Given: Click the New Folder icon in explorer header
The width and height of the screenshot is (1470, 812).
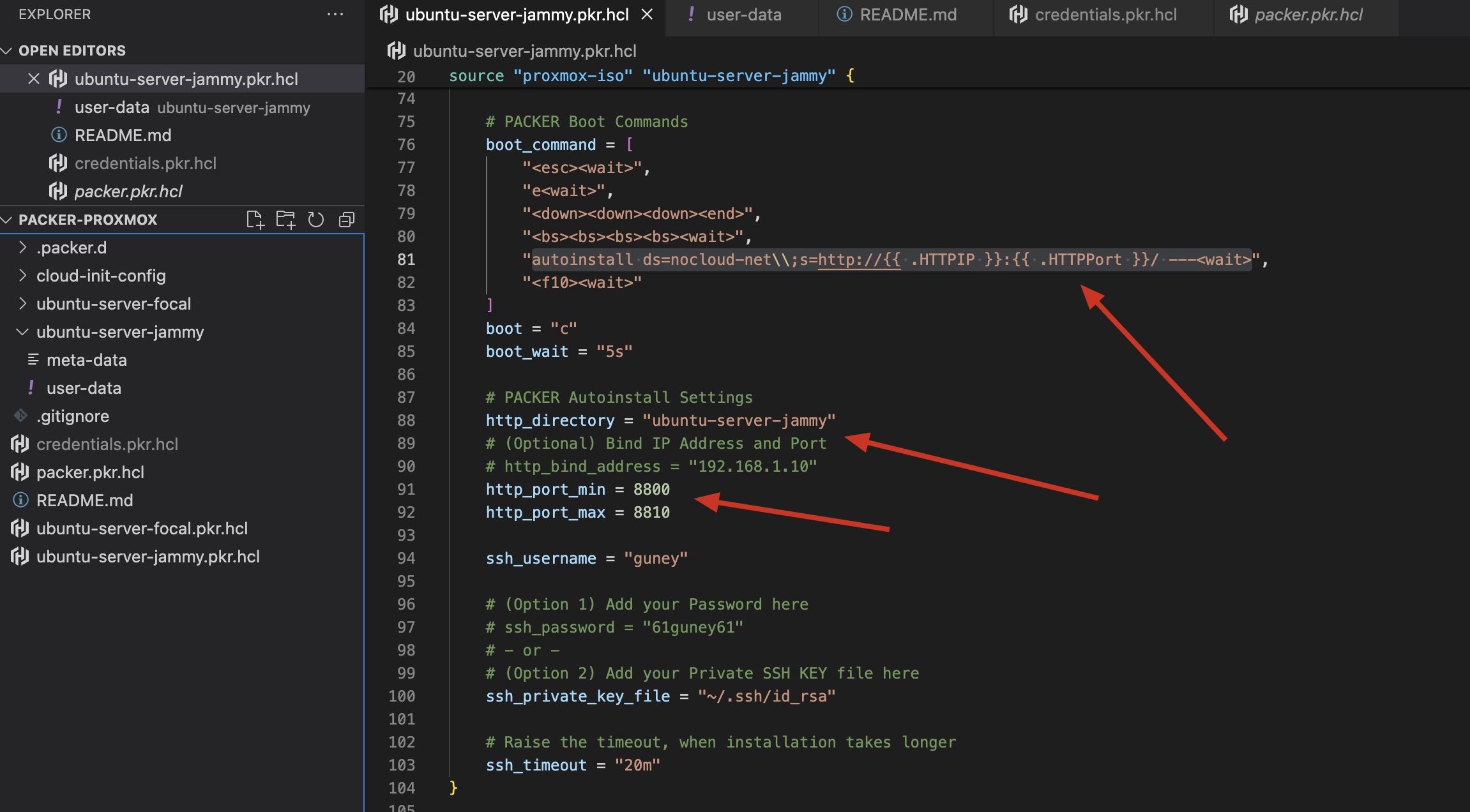Looking at the screenshot, I should (x=285, y=220).
